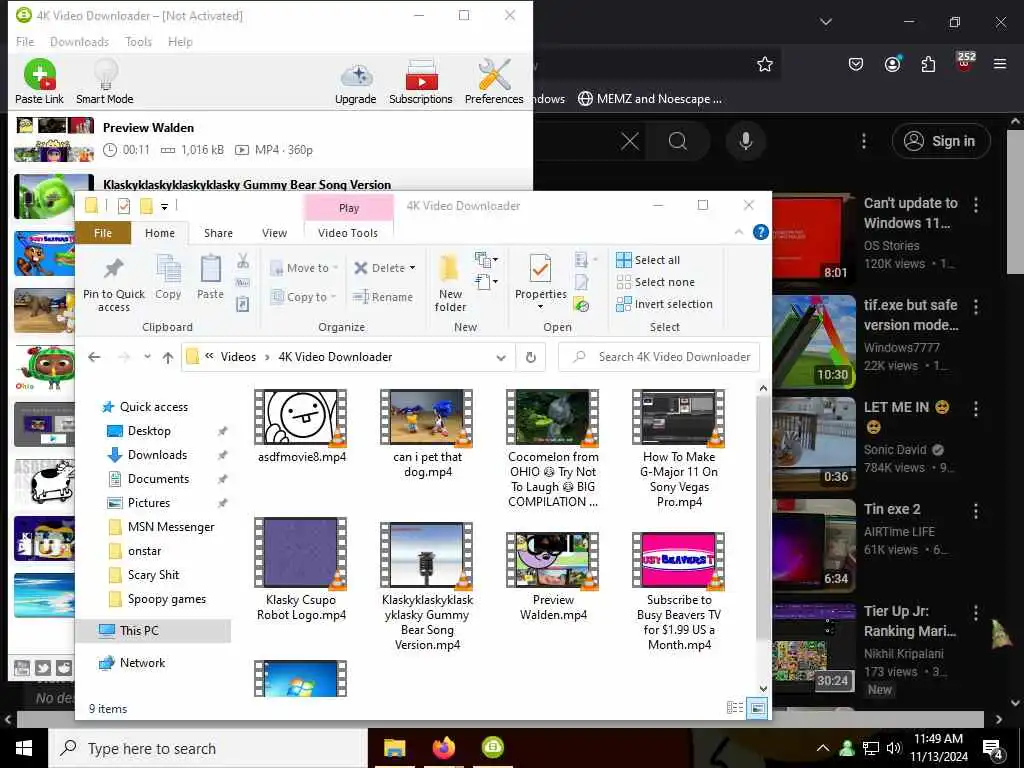Expand Copy to dropdown
The height and width of the screenshot is (768, 1024).
(303, 296)
